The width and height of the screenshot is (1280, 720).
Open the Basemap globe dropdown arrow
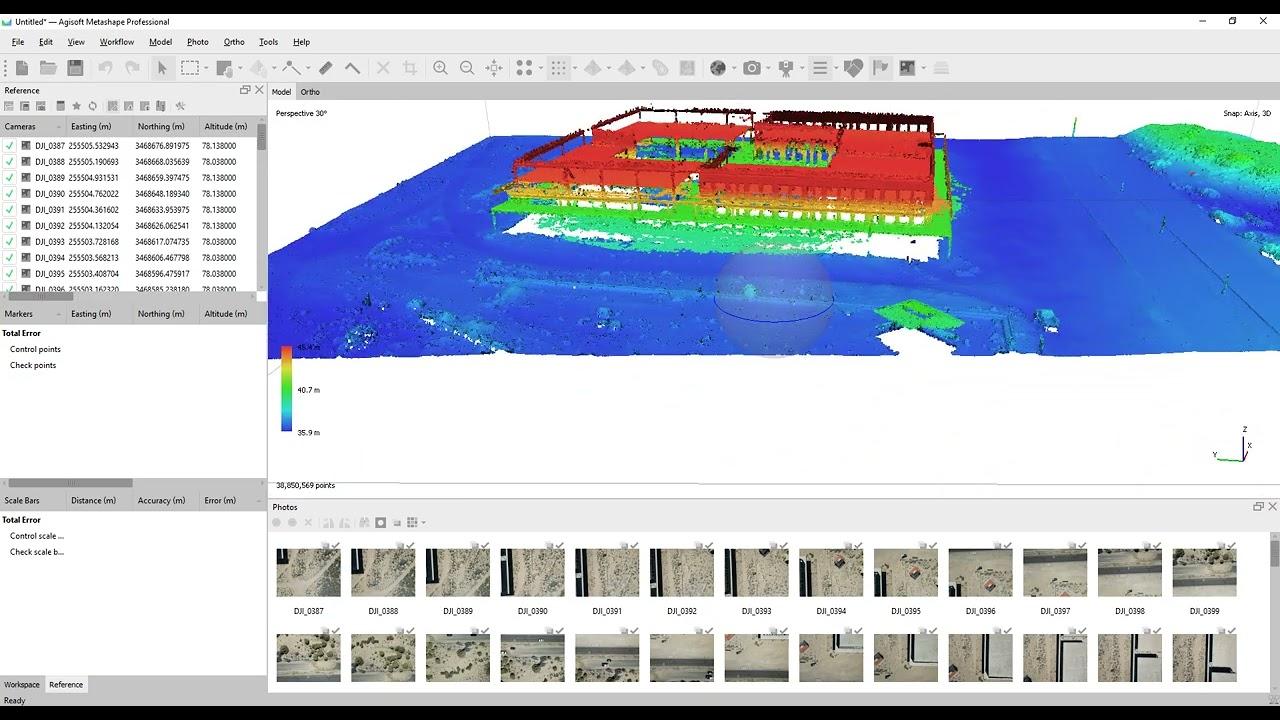click(733, 68)
